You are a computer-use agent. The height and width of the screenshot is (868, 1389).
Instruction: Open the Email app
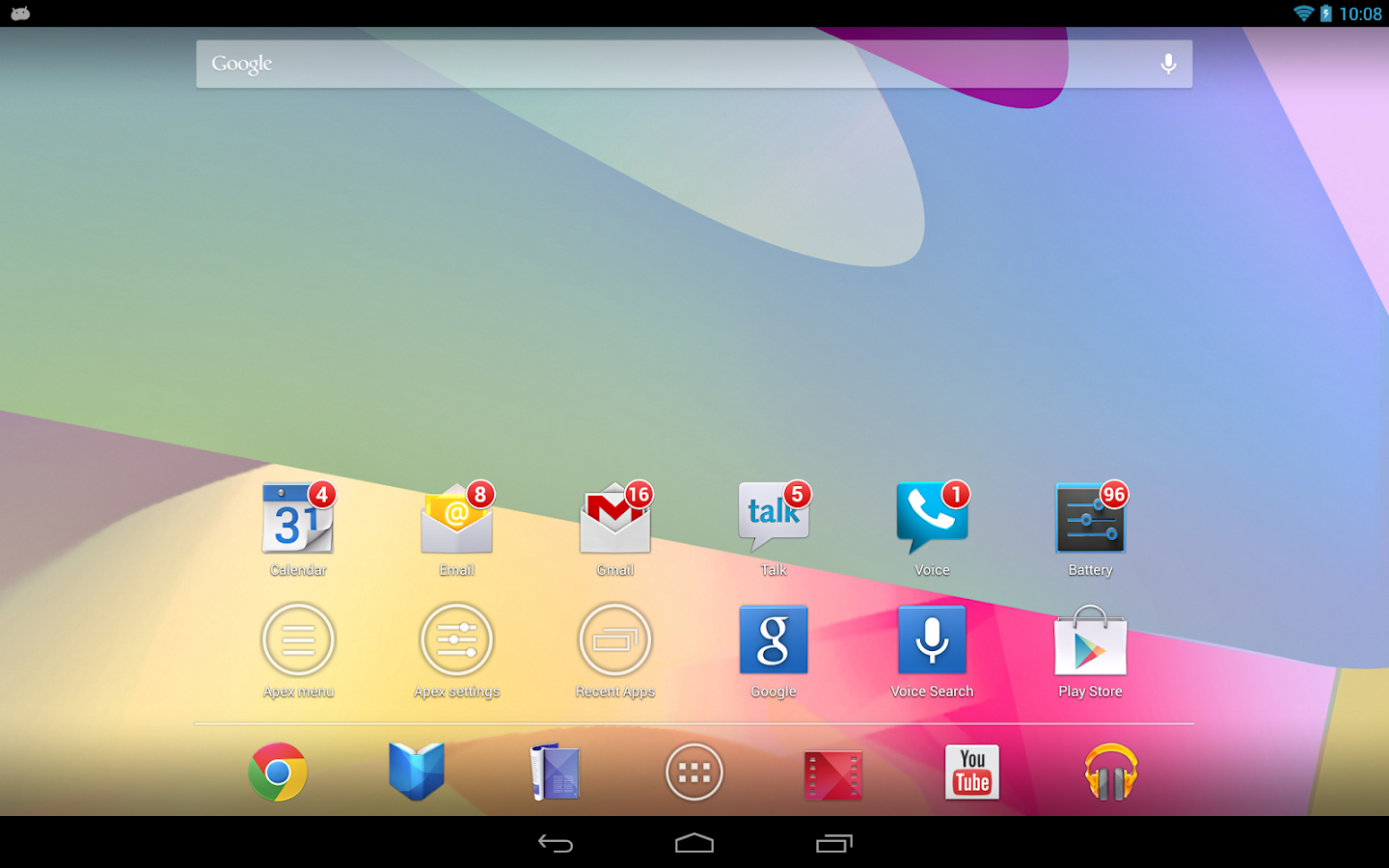[x=457, y=519]
